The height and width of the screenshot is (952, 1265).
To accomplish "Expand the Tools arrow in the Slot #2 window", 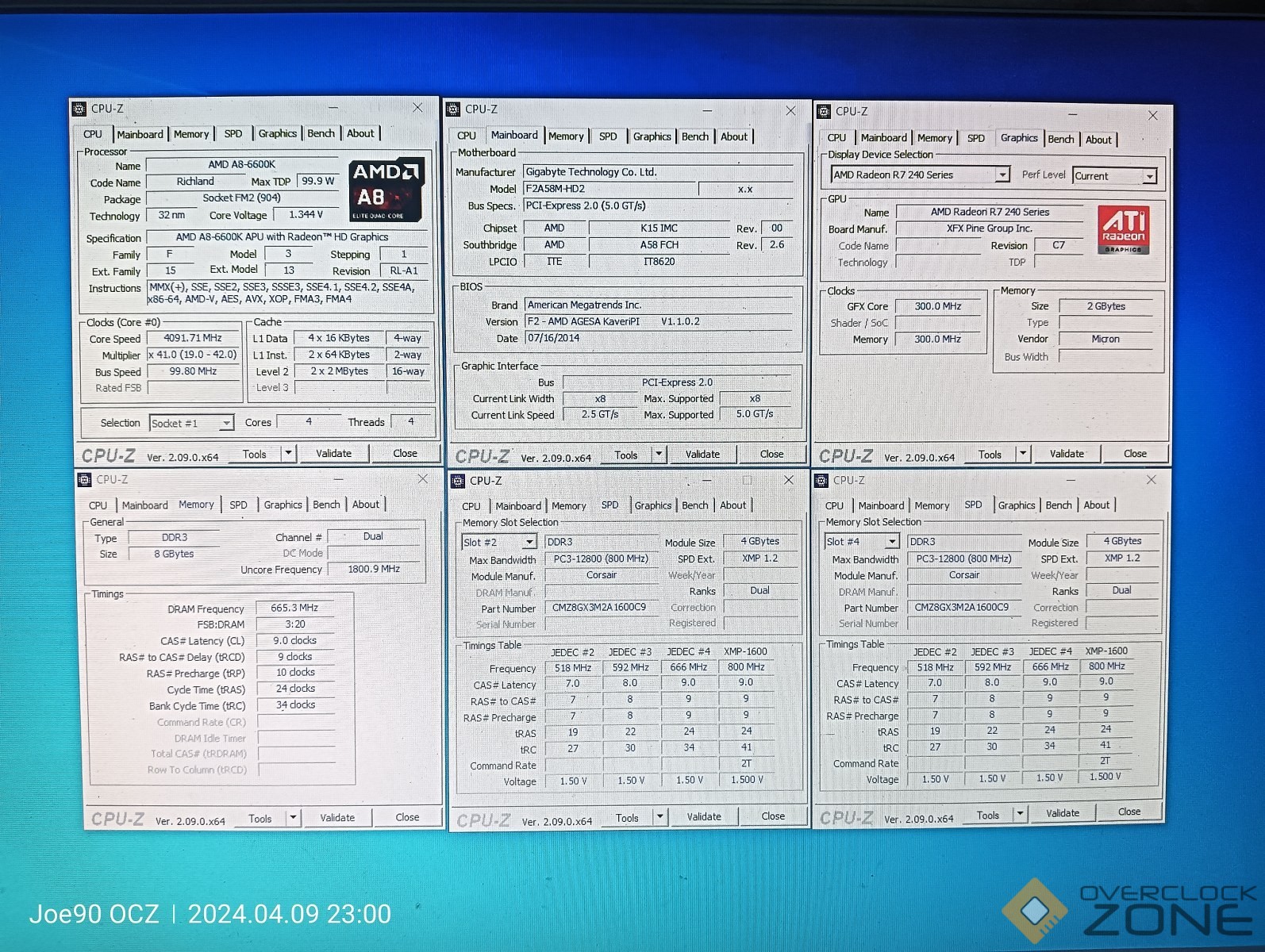I will 659,816.
